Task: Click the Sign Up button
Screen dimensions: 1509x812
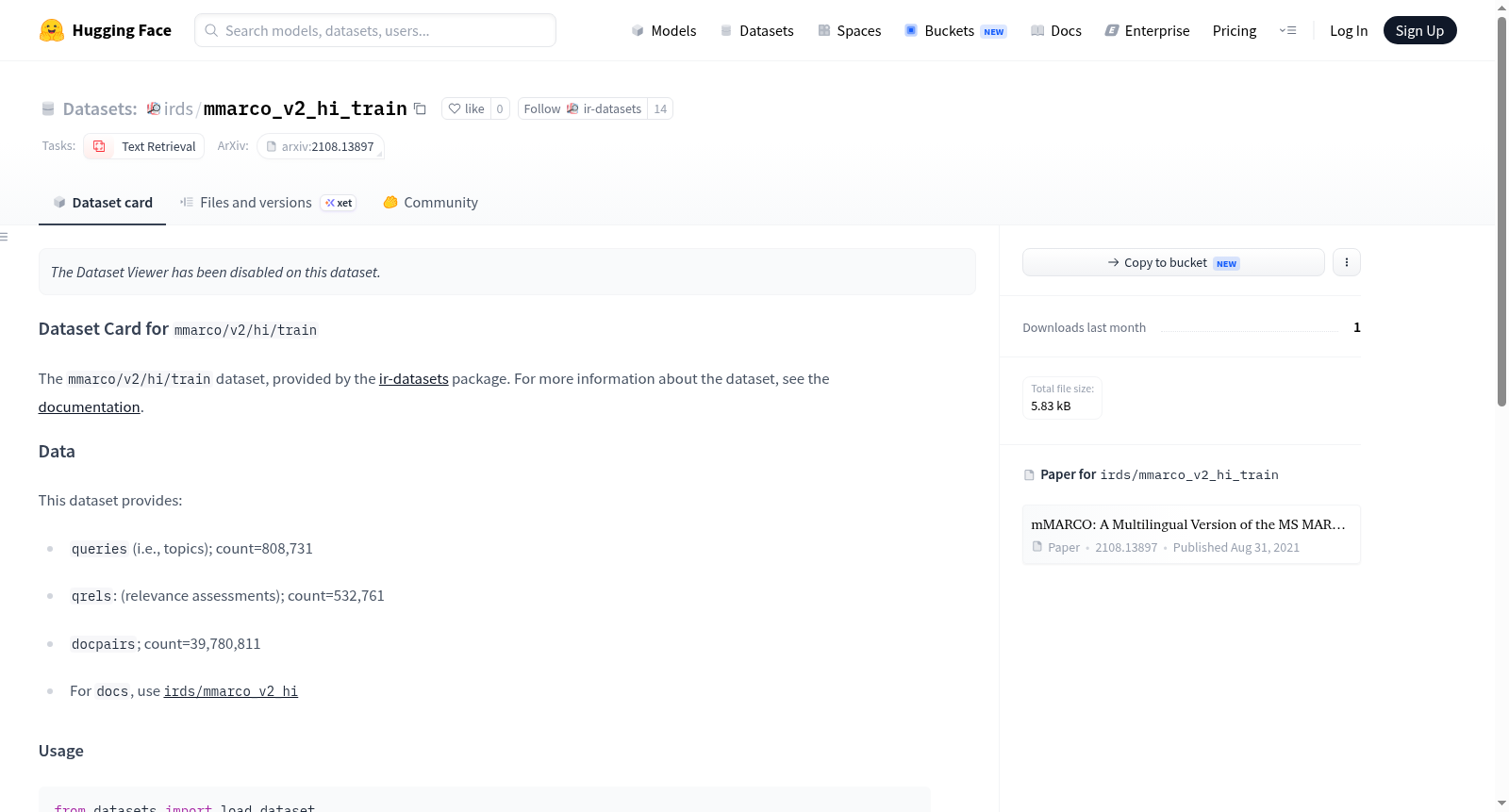Action: click(1419, 30)
